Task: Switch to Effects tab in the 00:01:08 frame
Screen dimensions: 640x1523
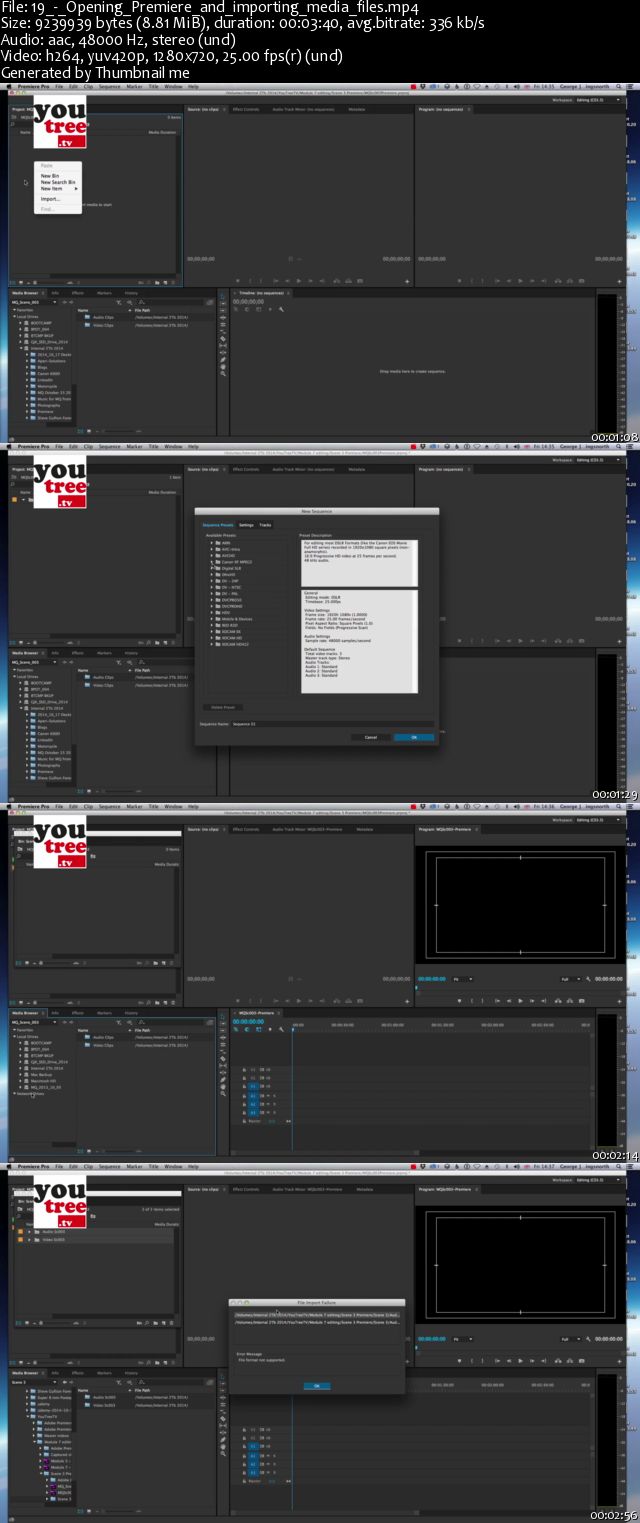Action: 77,293
